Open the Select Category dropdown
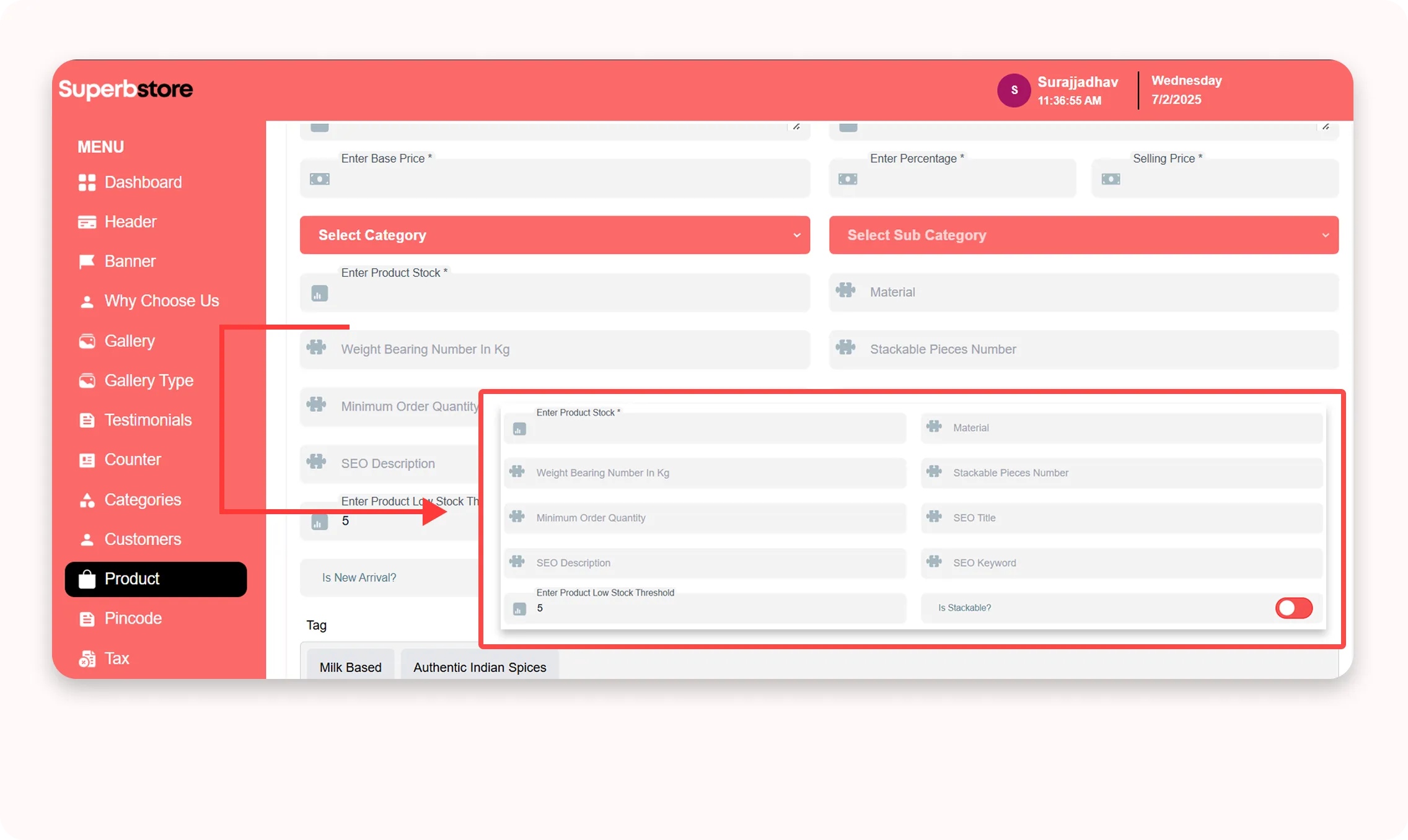Image resolution: width=1408 pixels, height=840 pixels. [x=555, y=235]
